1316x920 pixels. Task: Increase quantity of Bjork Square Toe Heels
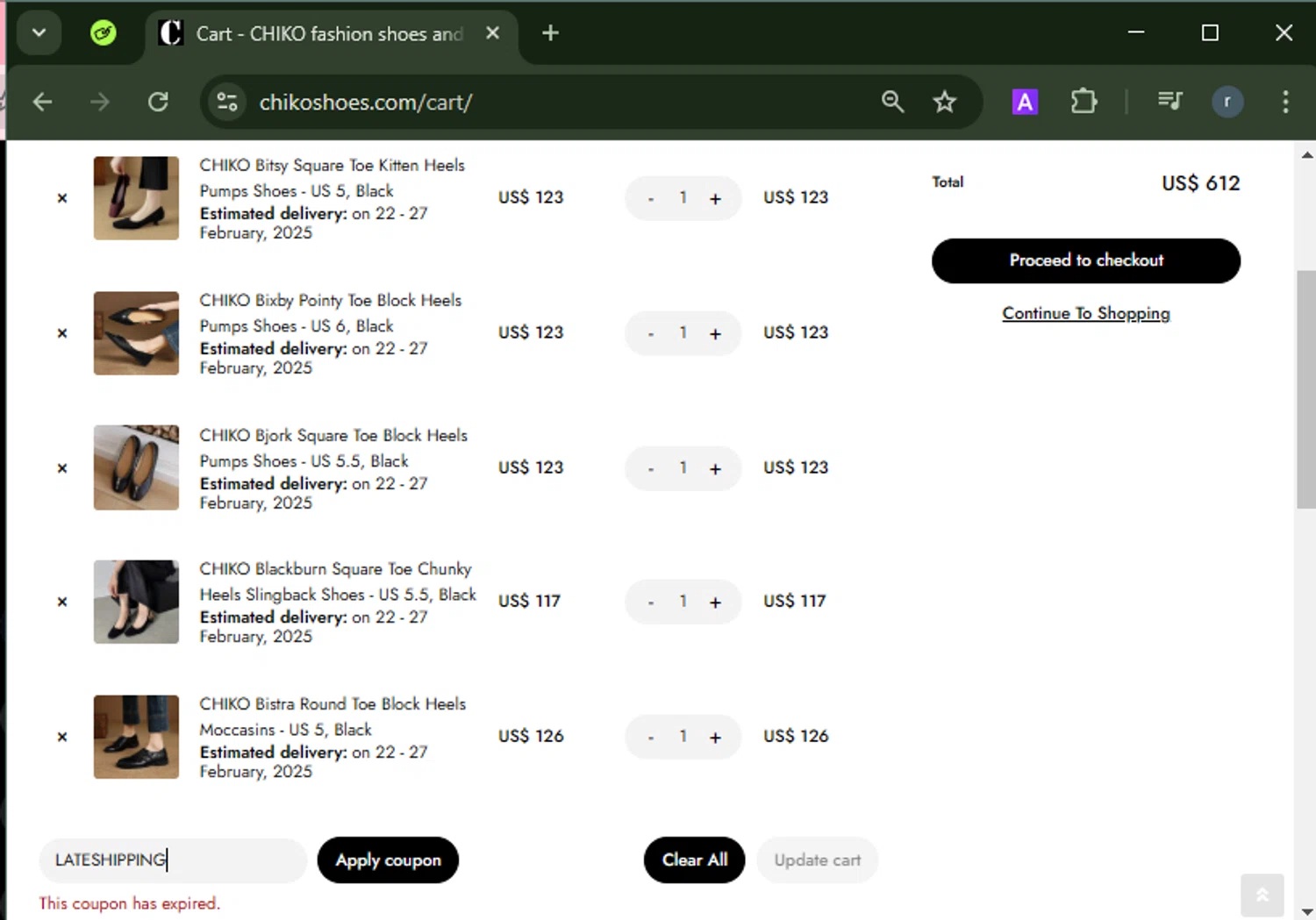pos(715,469)
